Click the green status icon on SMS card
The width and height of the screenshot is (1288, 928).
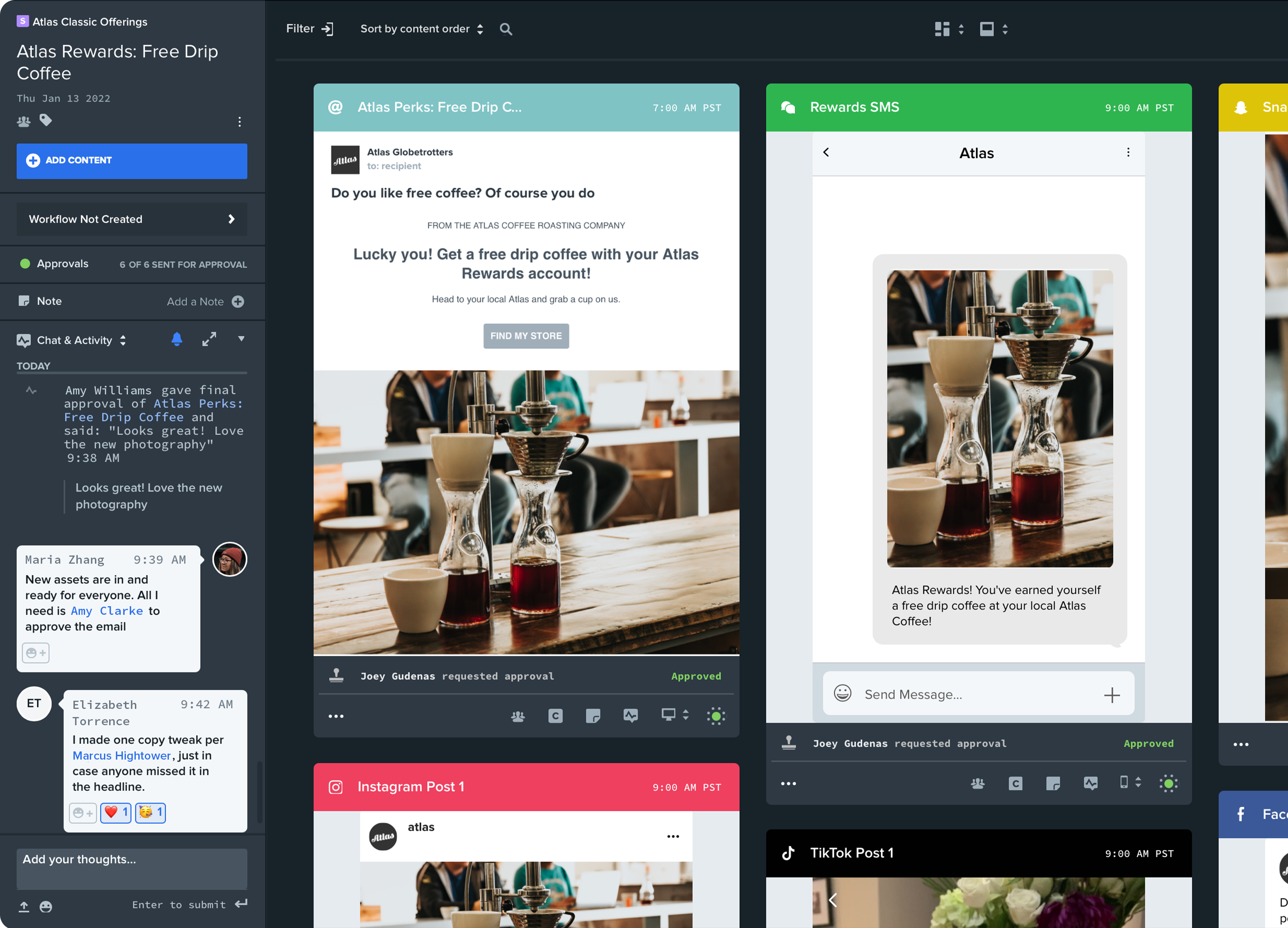[1168, 784]
